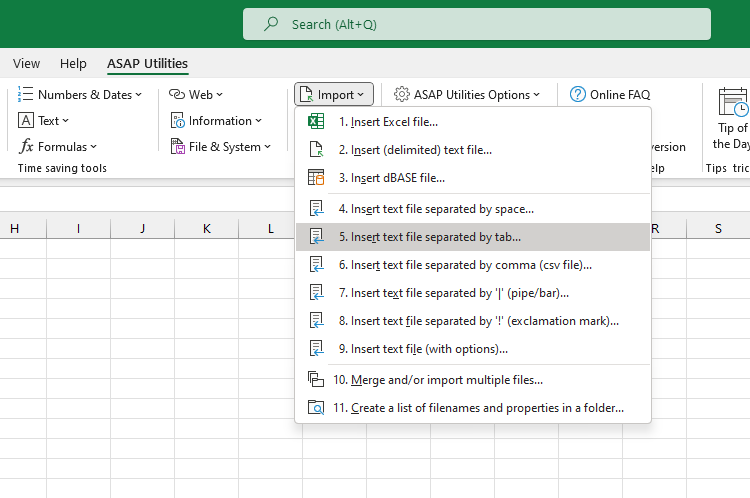Screen dimensions: 750x498
Task: Choose 8. Insert text file separated by exclamation mark
Action: coord(473,321)
